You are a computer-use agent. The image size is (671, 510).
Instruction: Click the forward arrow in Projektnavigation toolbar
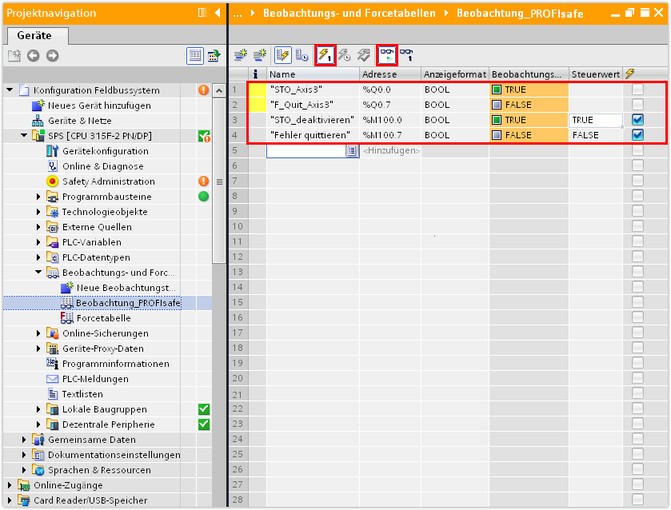(52, 56)
